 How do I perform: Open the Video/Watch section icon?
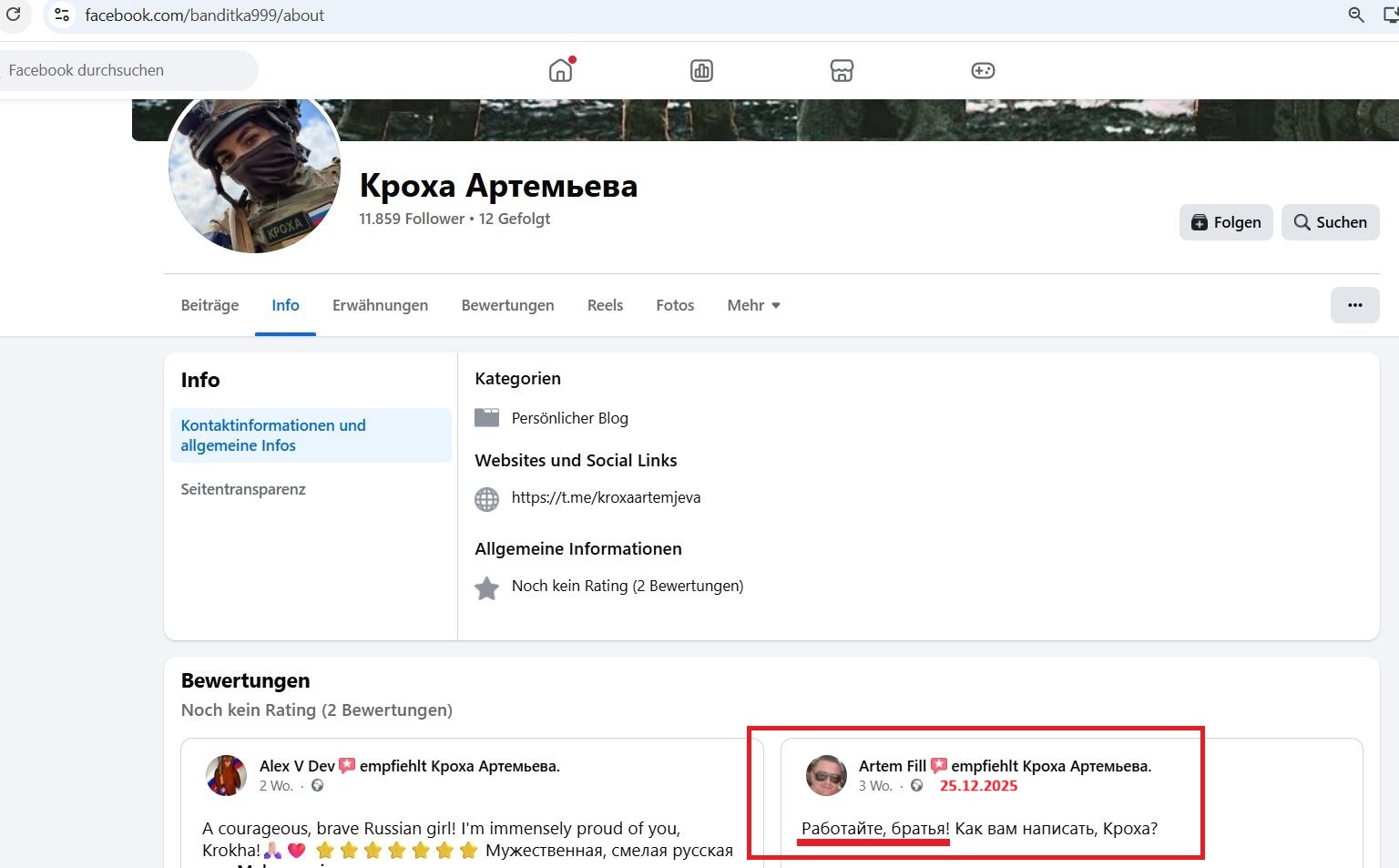coord(700,69)
